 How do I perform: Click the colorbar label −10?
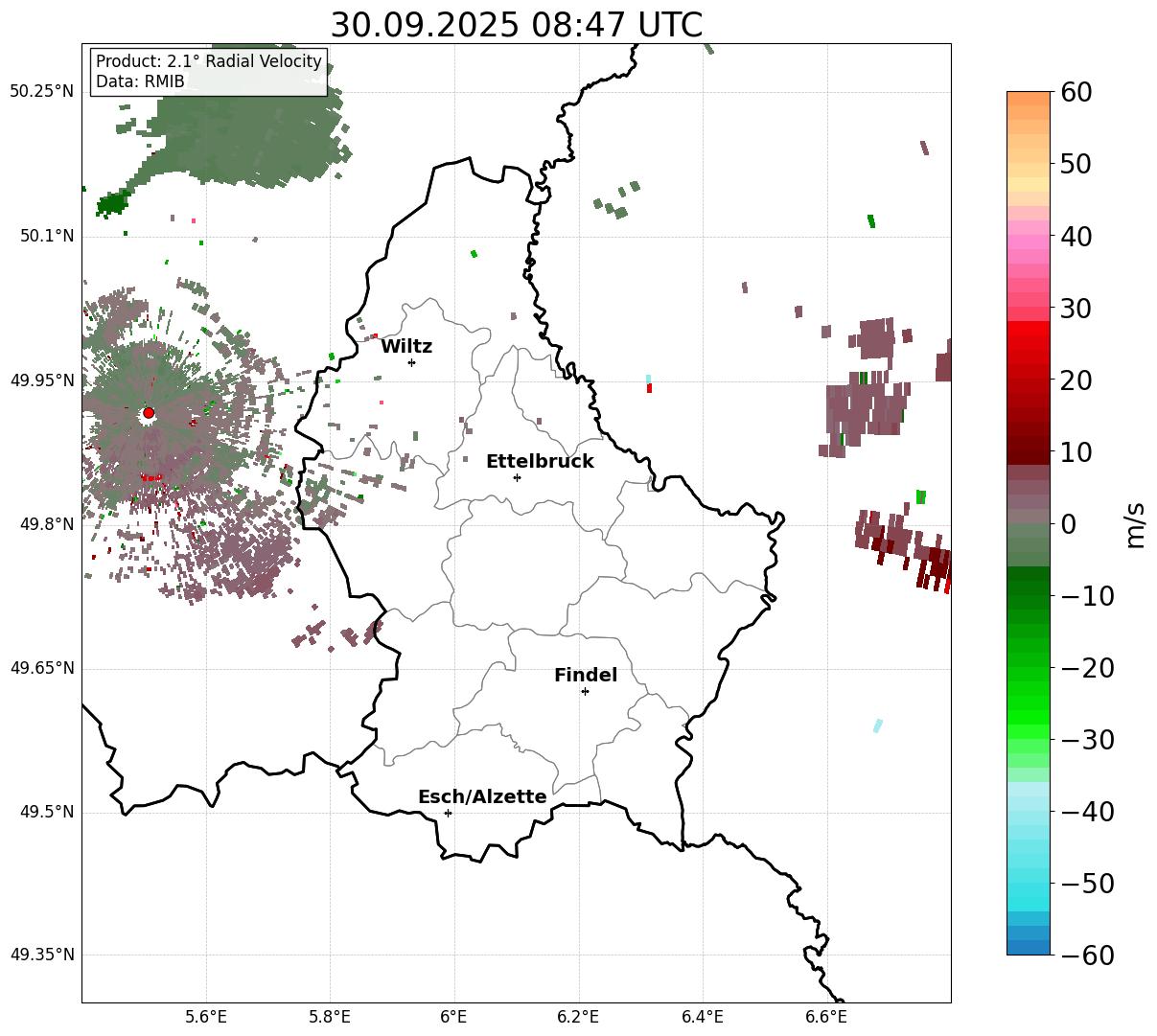(x=1087, y=596)
